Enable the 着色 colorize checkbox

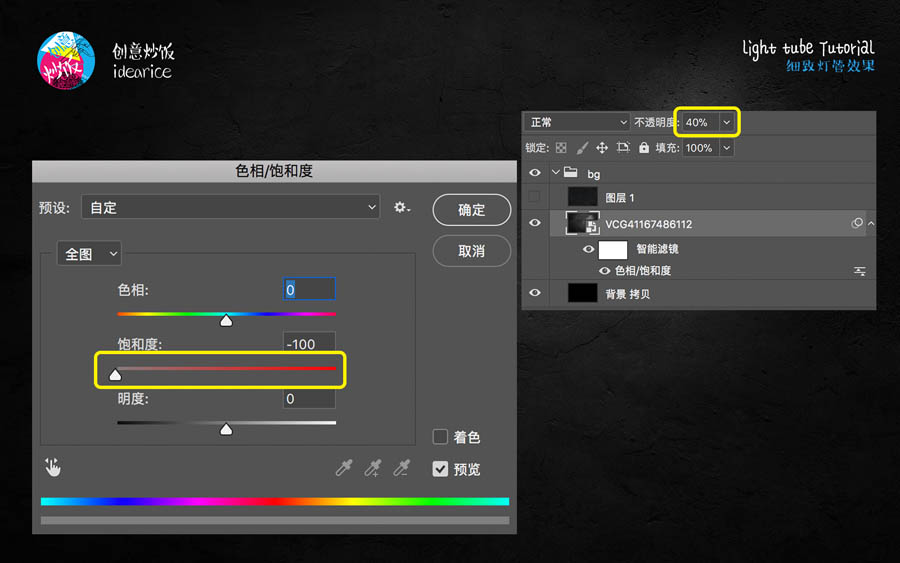(x=440, y=437)
